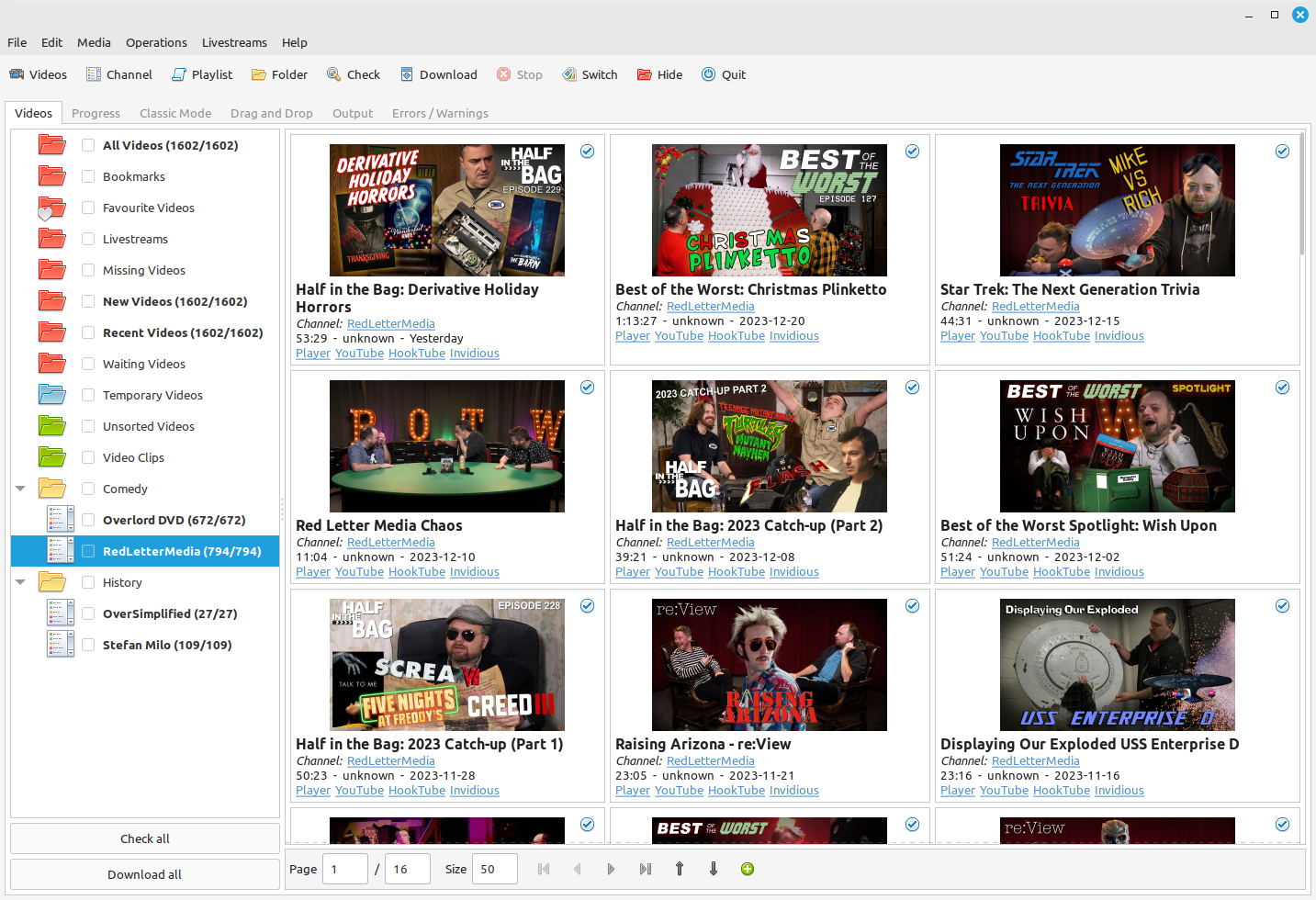
Task: Click the Hide toolbar icon
Action: pyautogui.click(x=658, y=74)
